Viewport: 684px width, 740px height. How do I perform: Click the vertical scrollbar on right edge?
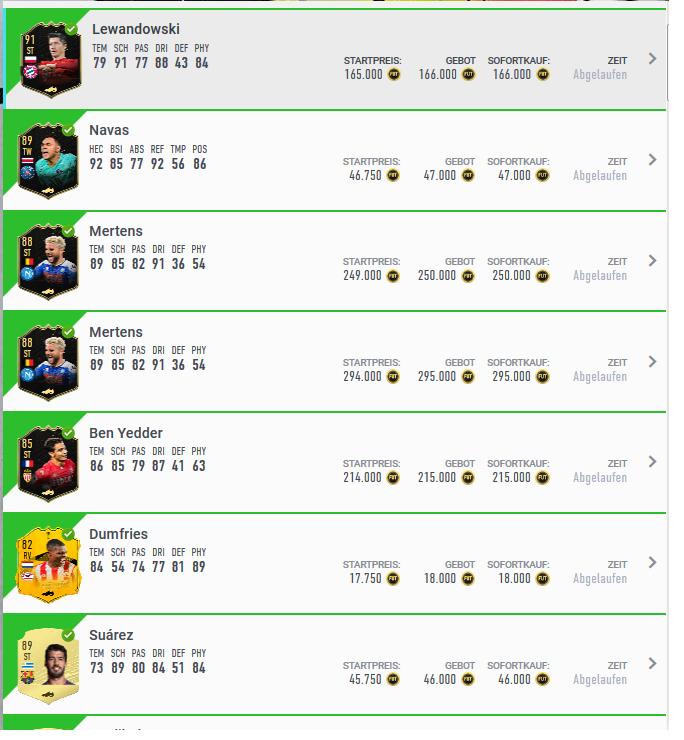pyautogui.click(x=668, y=61)
